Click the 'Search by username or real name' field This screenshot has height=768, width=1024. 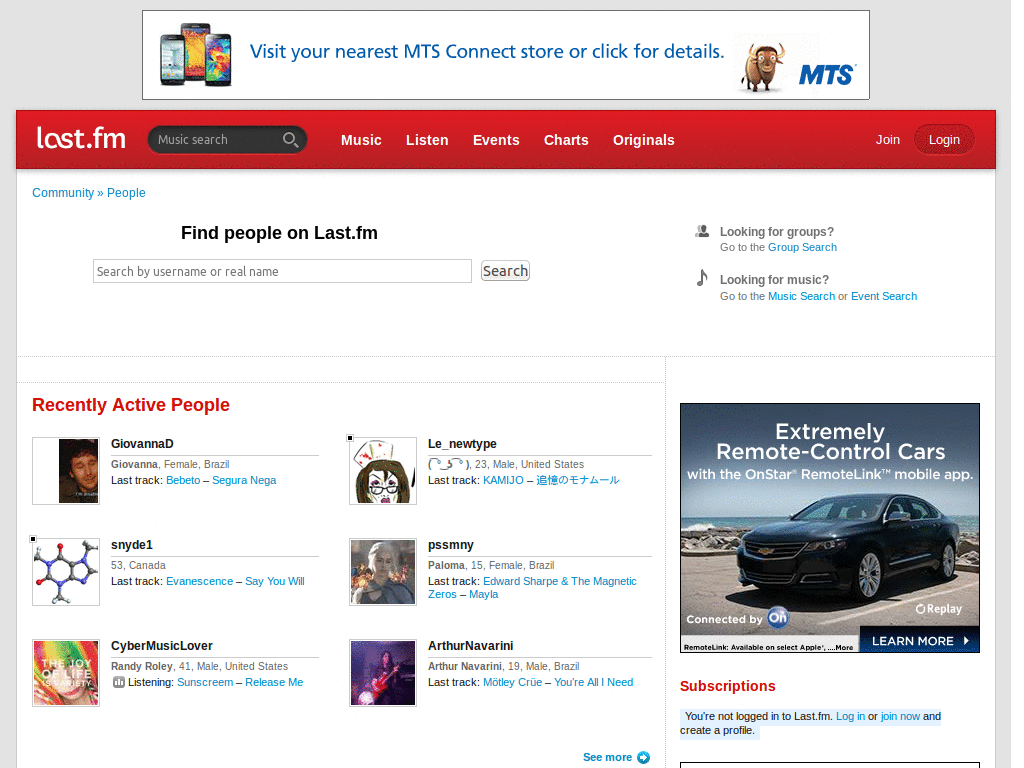(x=282, y=270)
